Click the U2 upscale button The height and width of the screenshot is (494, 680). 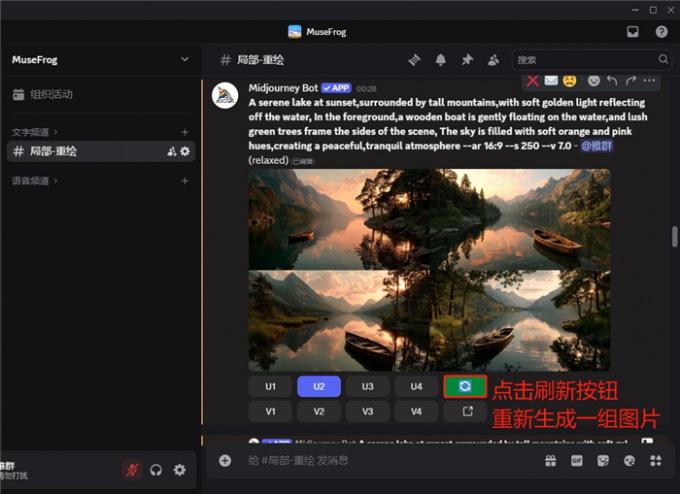click(x=319, y=386)
